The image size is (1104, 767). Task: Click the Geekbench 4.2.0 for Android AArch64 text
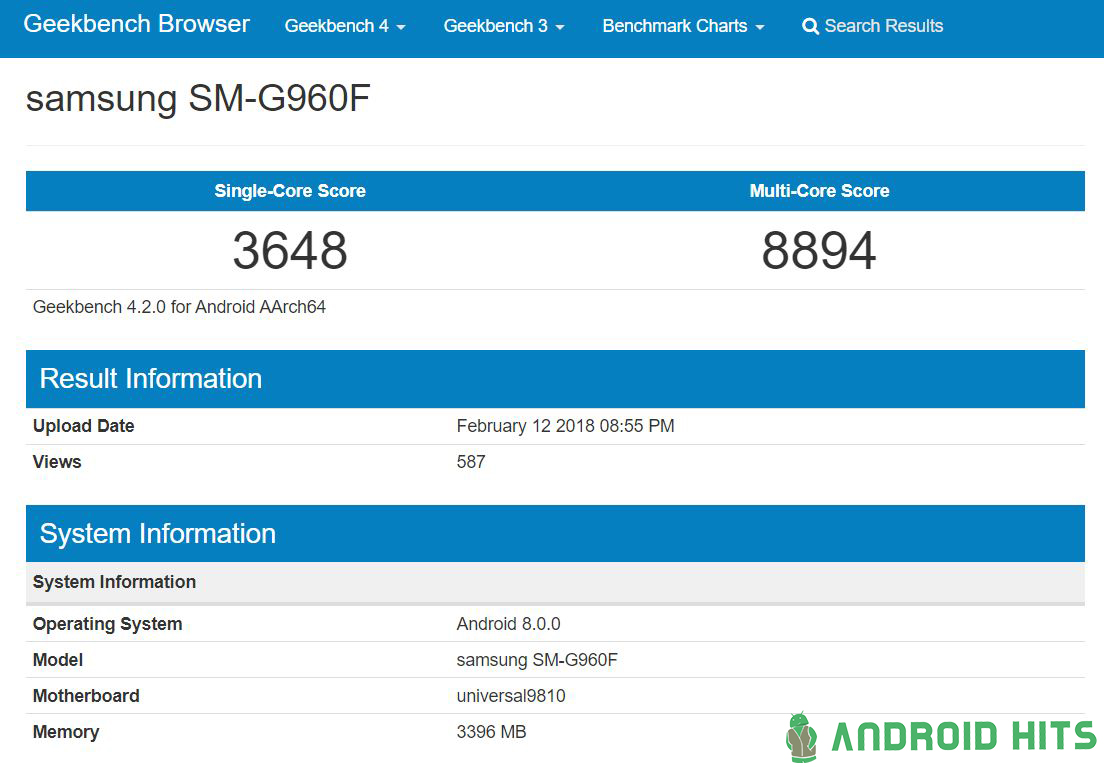180,307
